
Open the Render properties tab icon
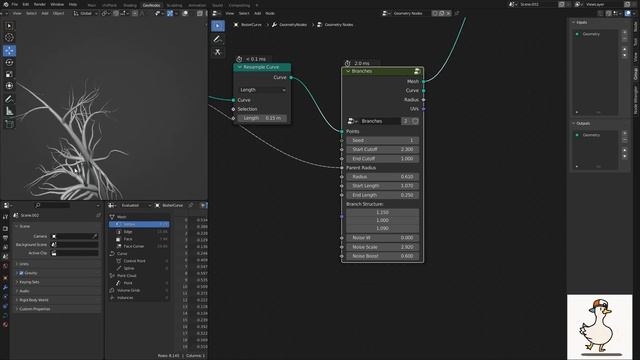[x=5, y=229]
